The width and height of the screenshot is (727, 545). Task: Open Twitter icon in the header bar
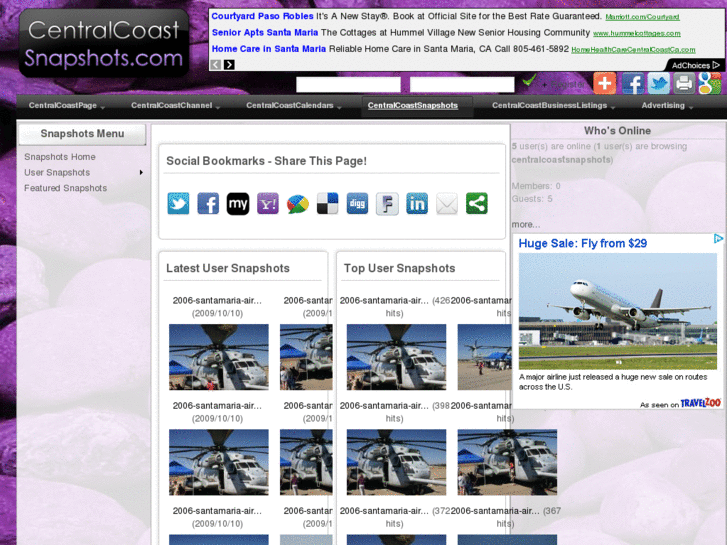(658, 83)
